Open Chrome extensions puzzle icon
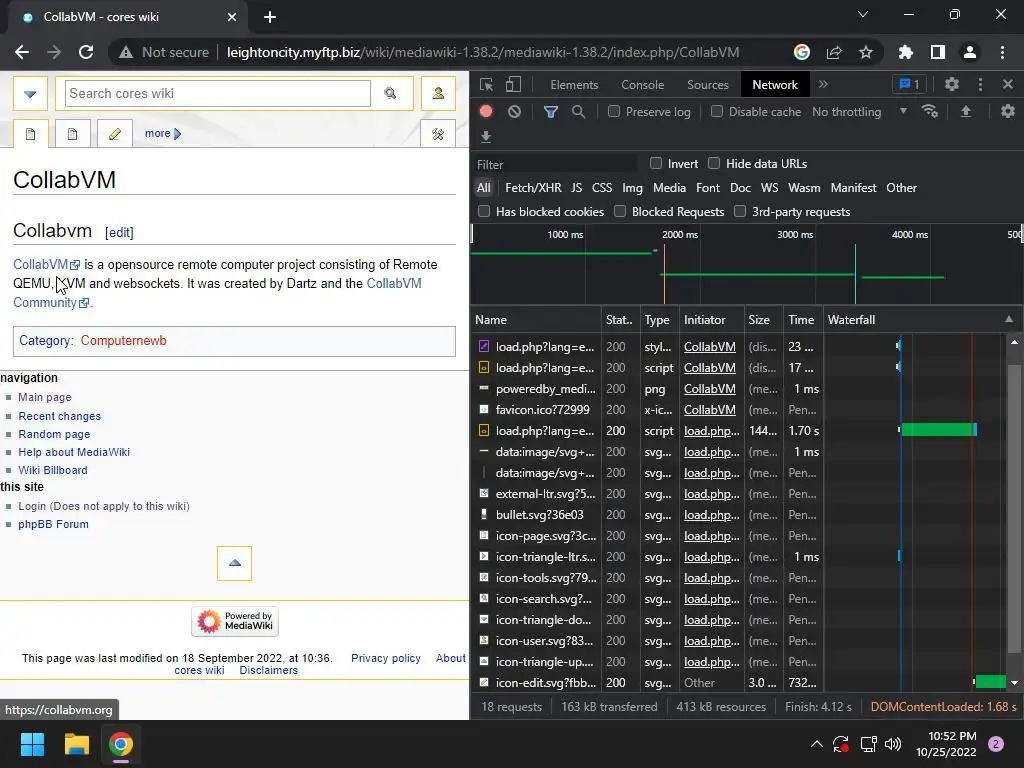Screen dimensions: 1024x768 [906, 52]
